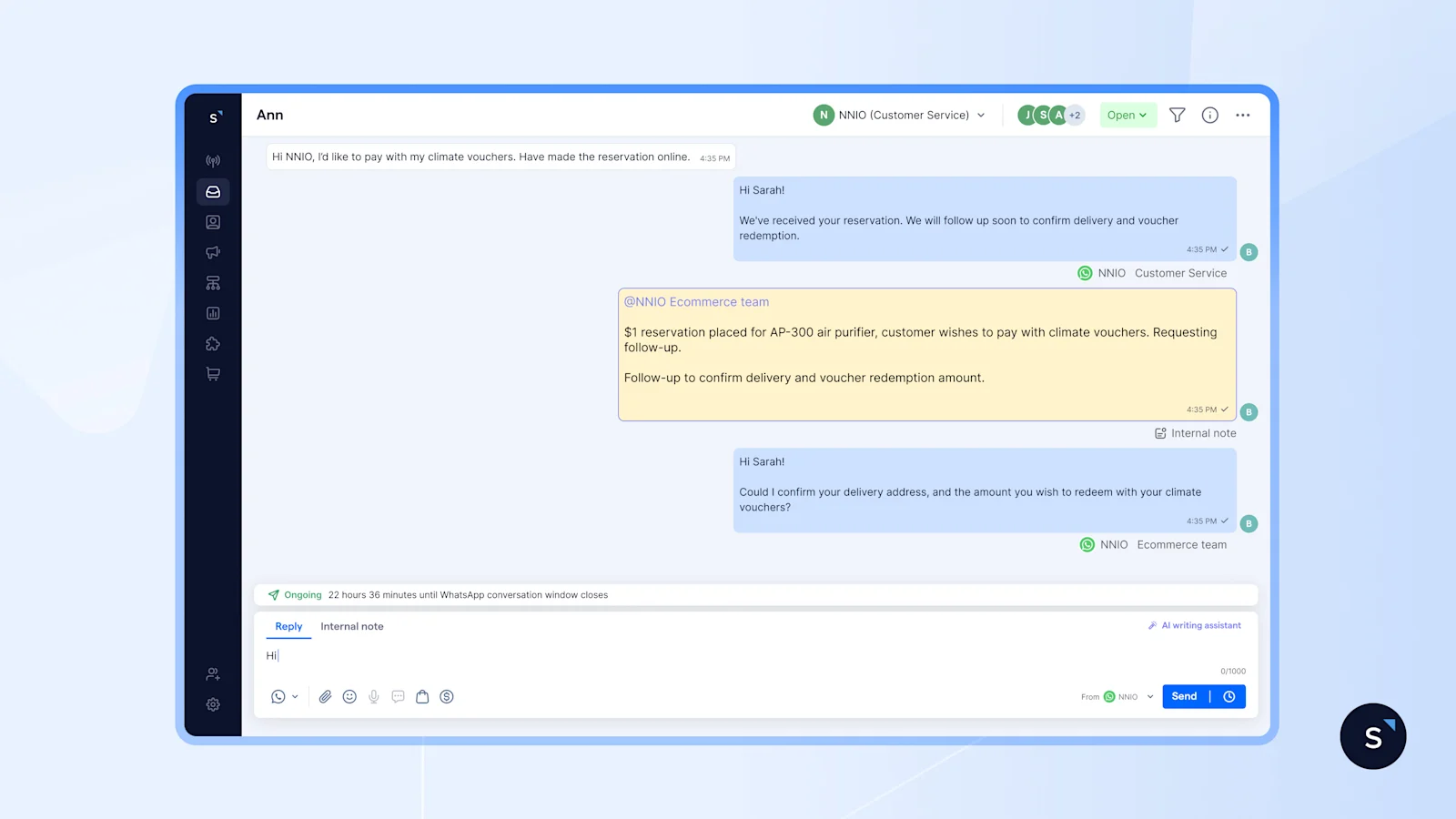Click the green N avatar in the header
The image size is (1456, 819).
tap(824, 115)
